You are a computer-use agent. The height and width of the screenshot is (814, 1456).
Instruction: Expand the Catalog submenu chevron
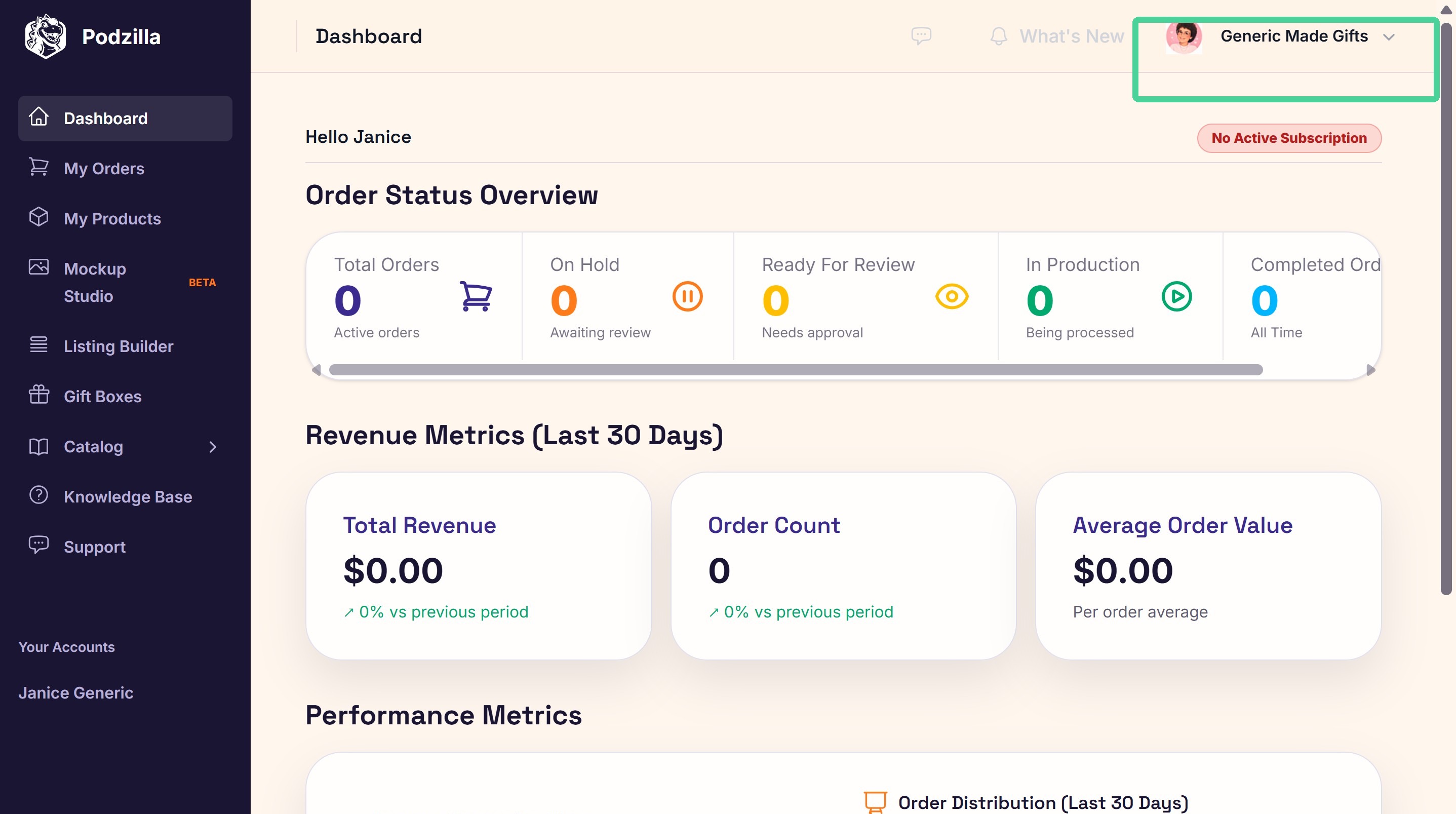[213, 447]
